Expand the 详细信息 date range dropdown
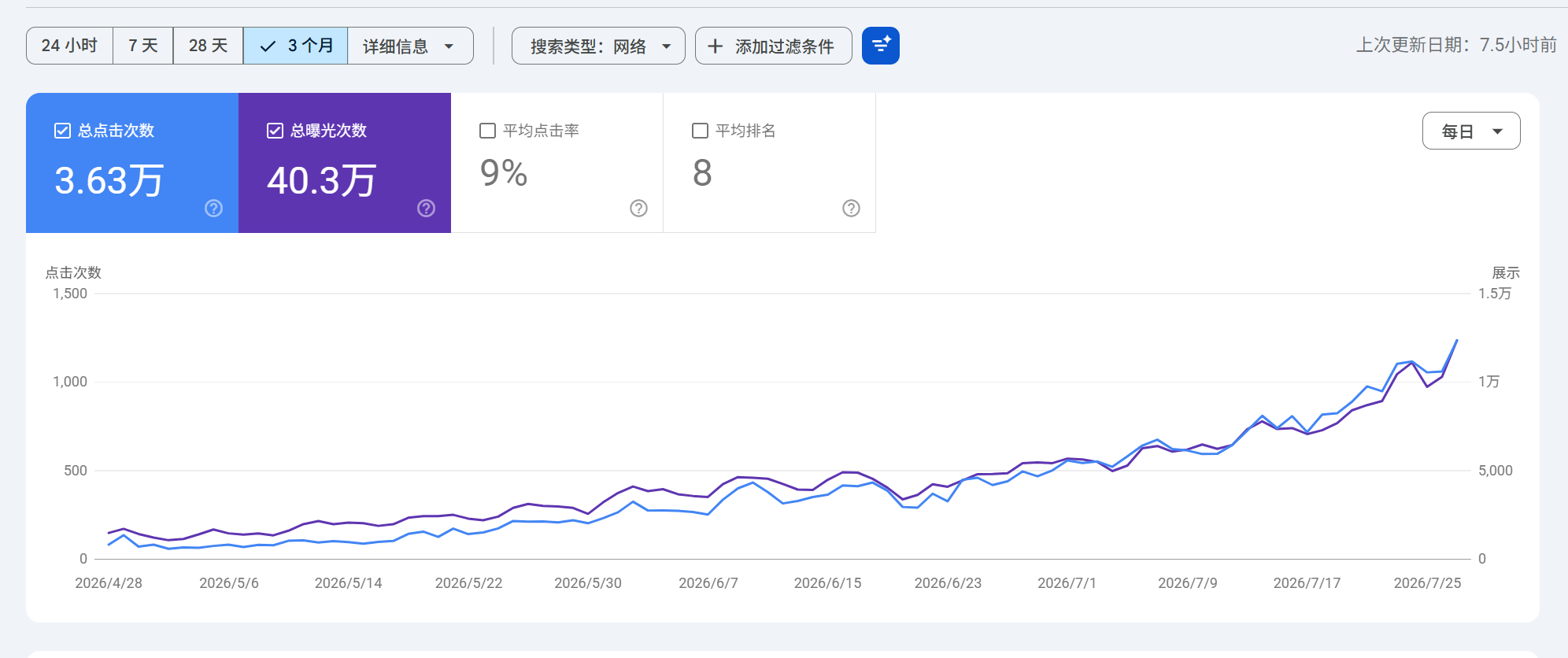This screenshot has height=658, width=1568. point(410,46)
